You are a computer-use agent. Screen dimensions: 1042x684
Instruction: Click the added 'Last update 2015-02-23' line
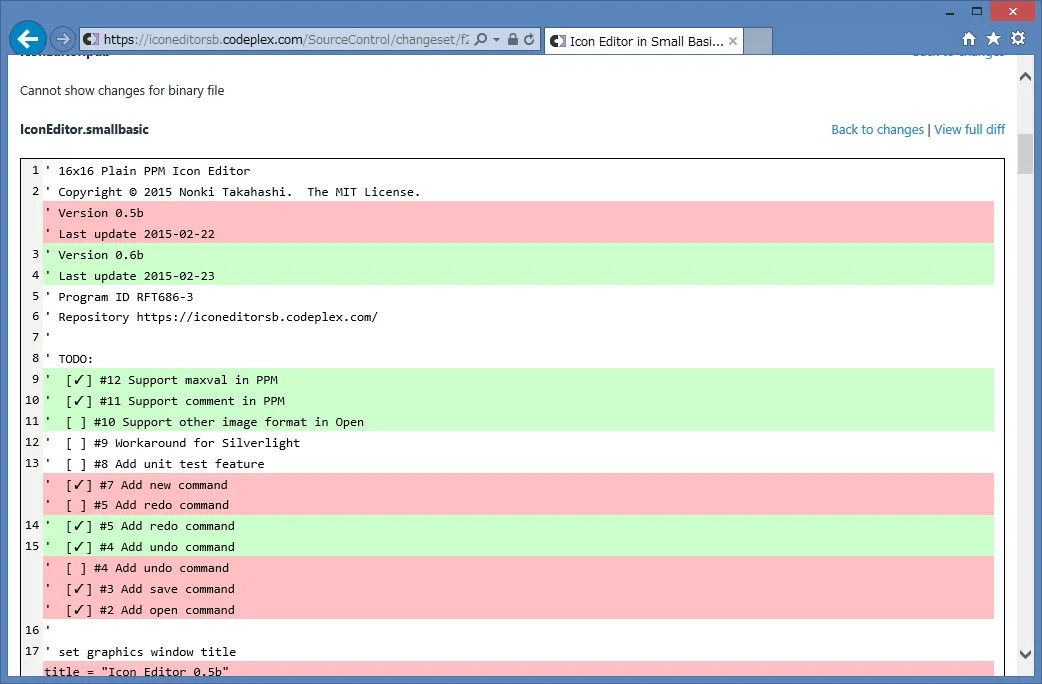point(519,276)
